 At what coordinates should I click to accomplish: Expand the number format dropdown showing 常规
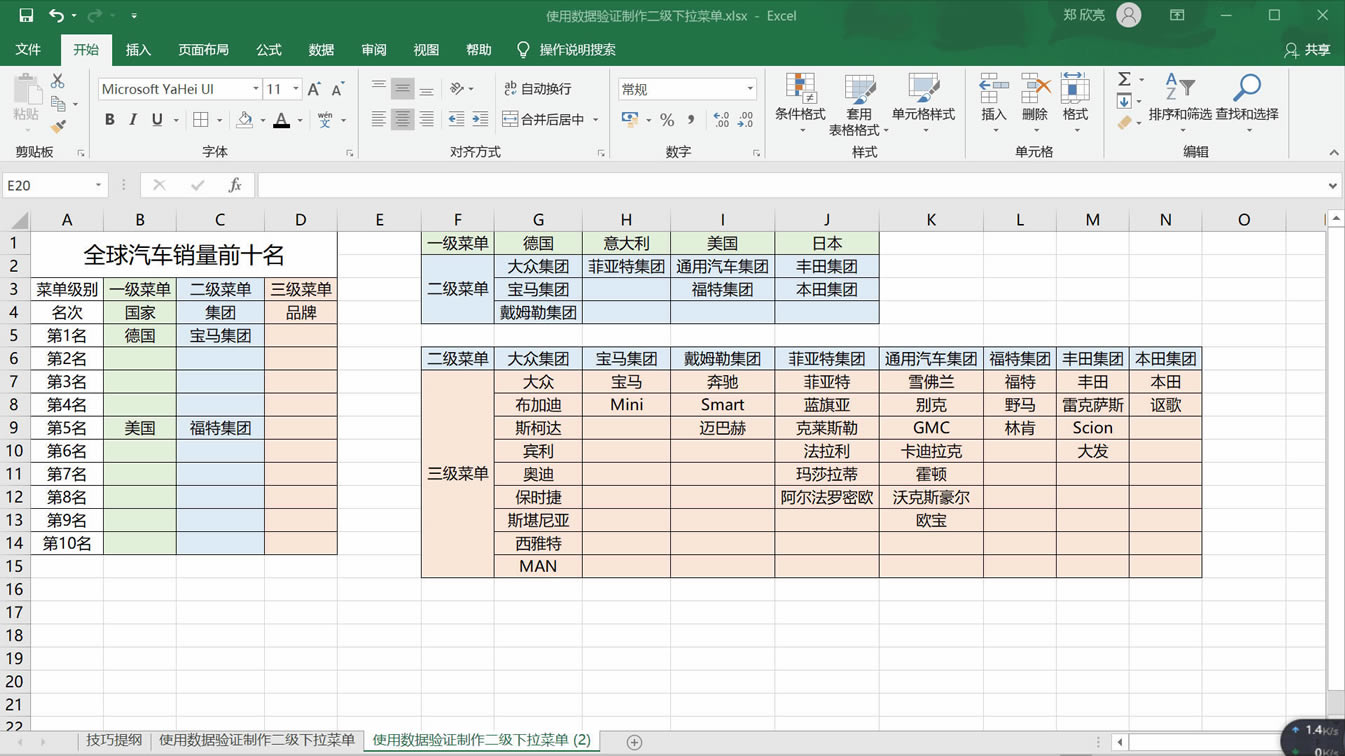click(749, 88)
